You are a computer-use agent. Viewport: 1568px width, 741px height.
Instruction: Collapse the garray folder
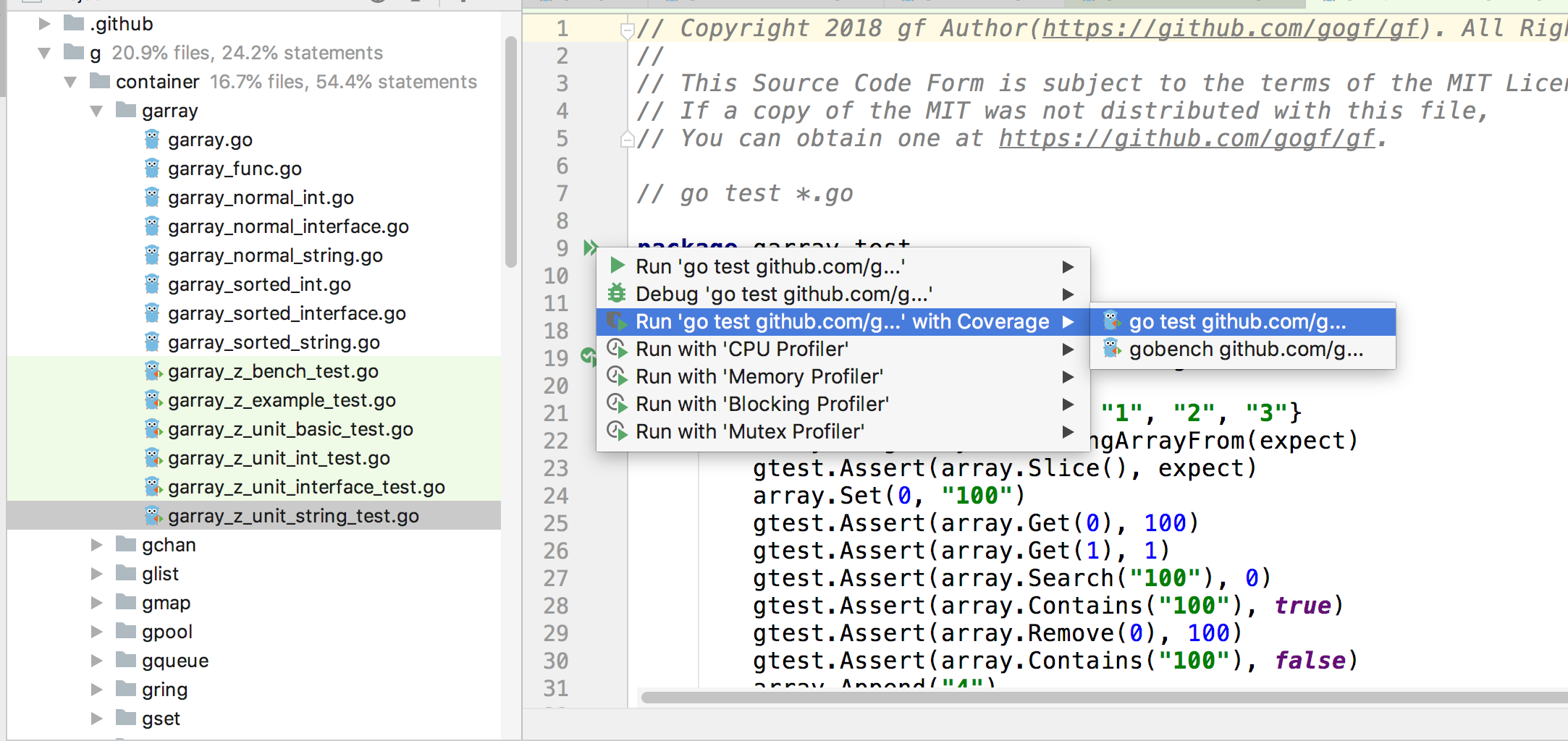[x=96, y=110]
